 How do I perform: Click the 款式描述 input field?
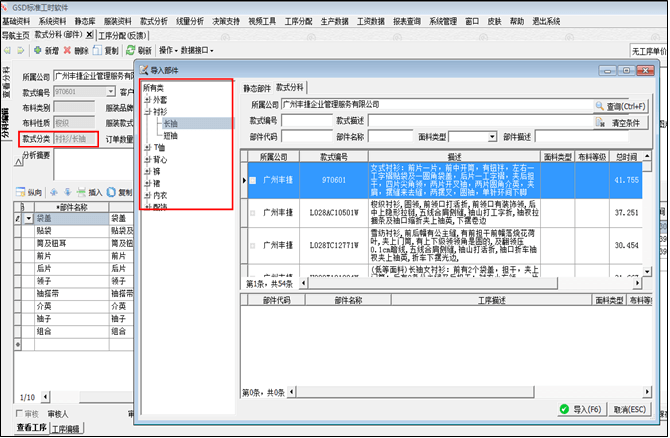[x=480, y=121]
